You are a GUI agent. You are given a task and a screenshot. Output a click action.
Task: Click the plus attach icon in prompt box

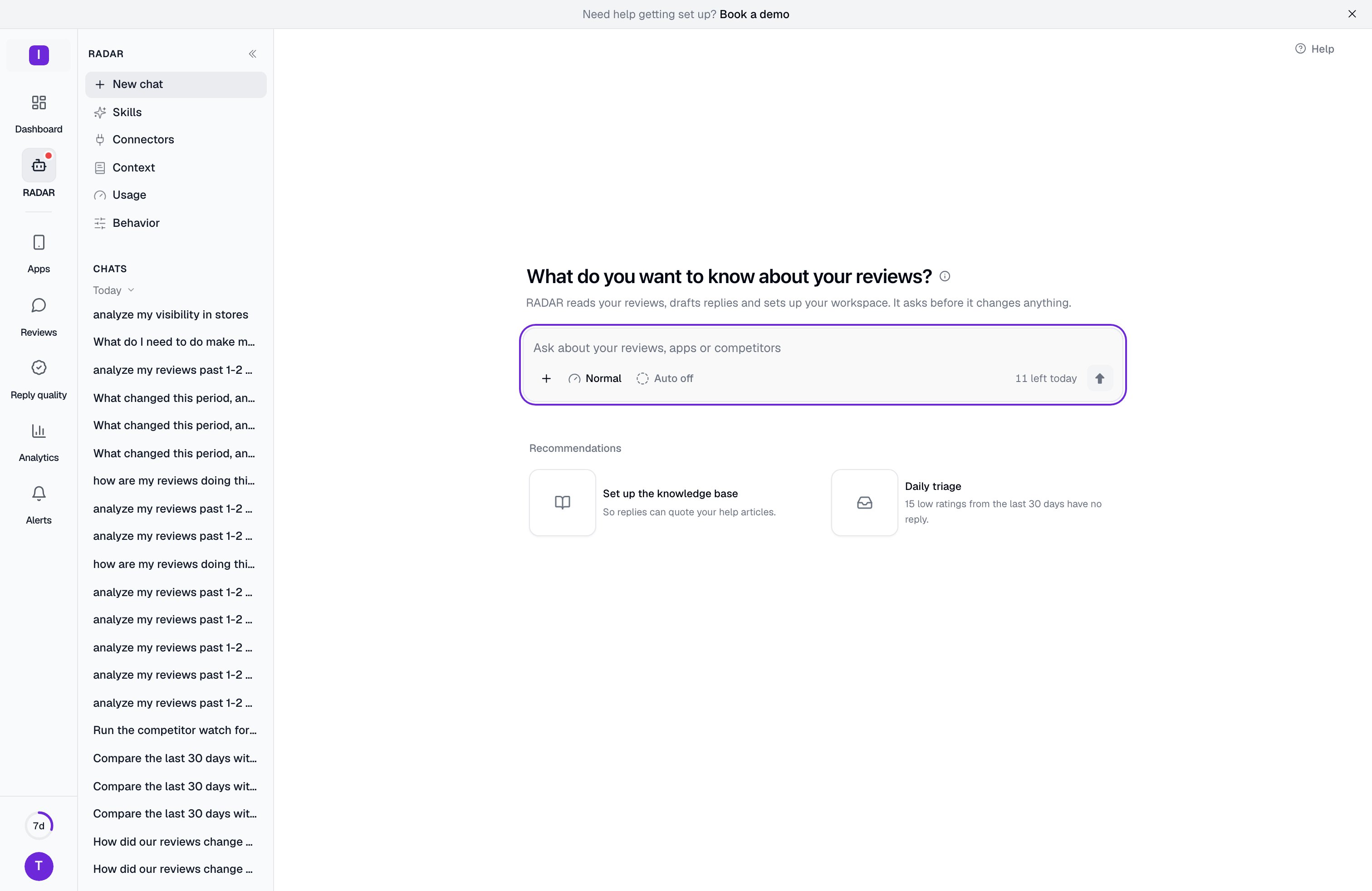pos(546,379)
